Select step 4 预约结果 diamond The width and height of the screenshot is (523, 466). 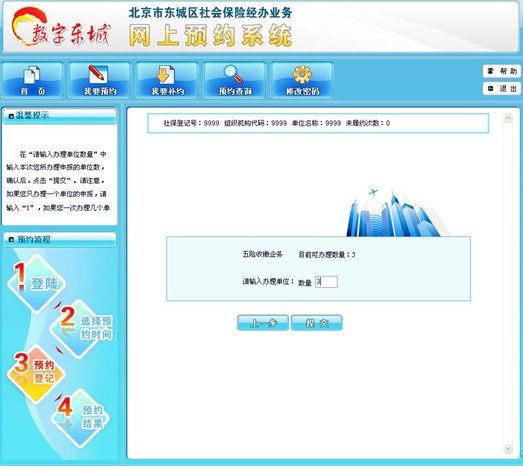pos(80,417)
